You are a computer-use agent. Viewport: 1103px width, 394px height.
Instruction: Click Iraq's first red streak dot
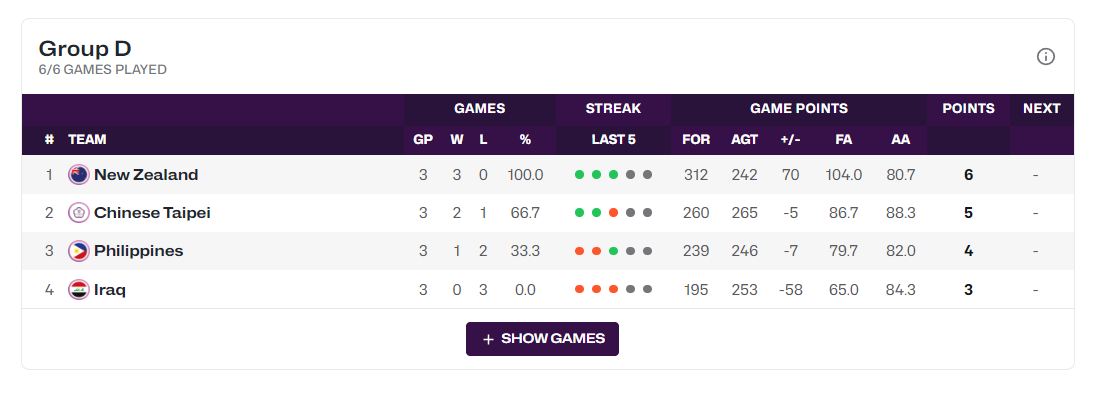click(x=579, y=289)
